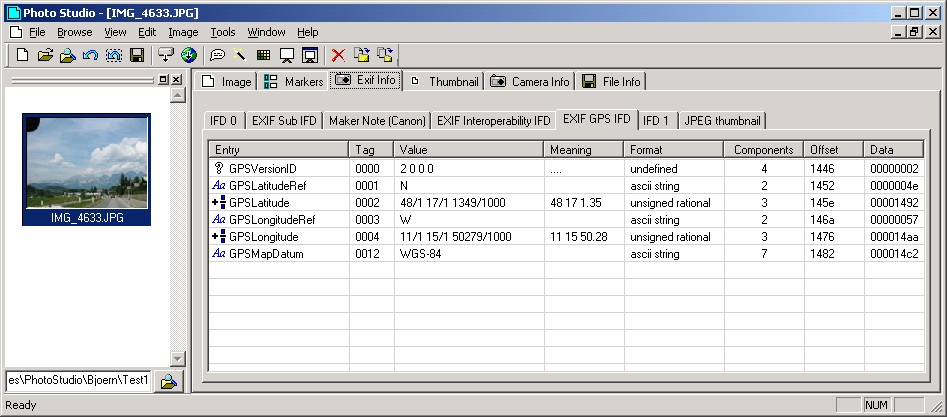Click the Aa icon next to GPSLongitudeRef
The image size is (947, 417).
point(219,219)
